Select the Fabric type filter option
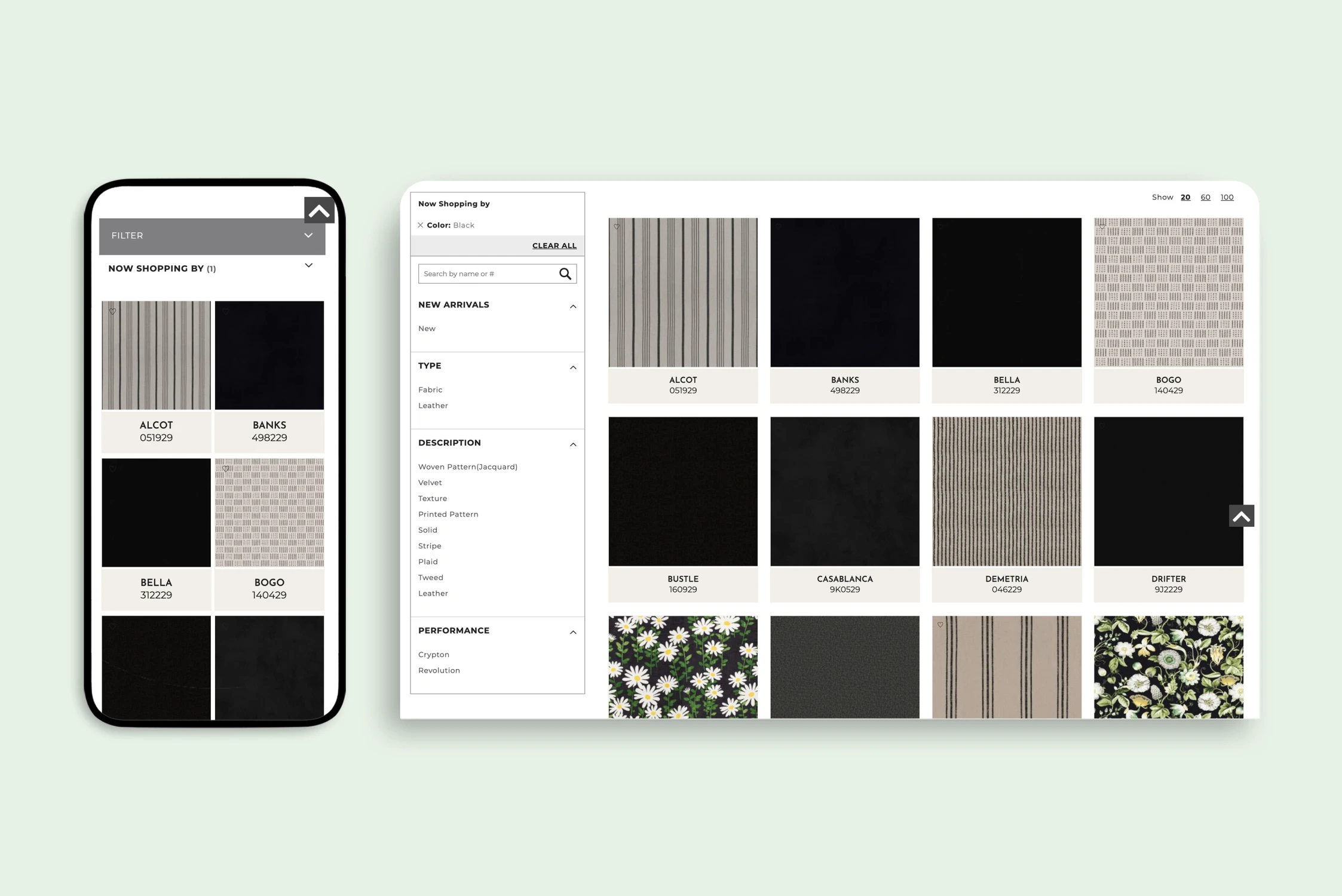The height and width of the screenshot is (896, 1342). coord(430,389)
